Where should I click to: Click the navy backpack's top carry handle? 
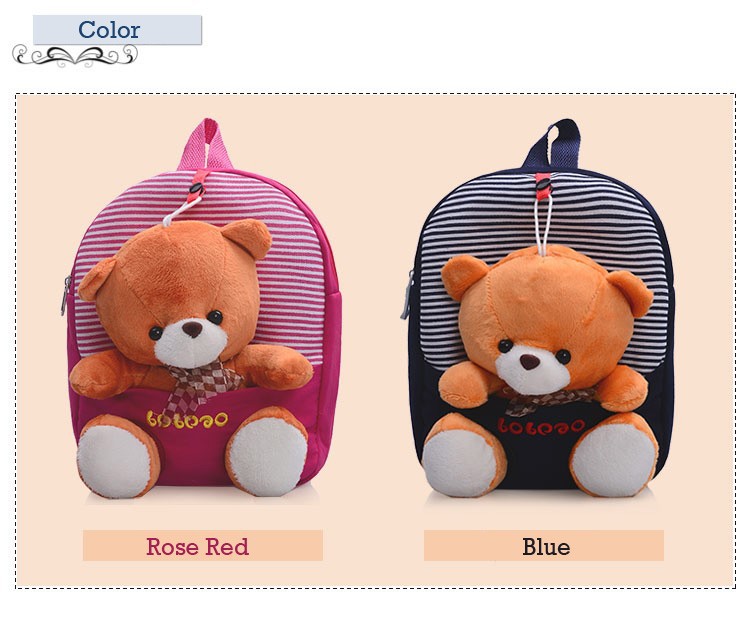pyautogui.click(x=551, y=144)
